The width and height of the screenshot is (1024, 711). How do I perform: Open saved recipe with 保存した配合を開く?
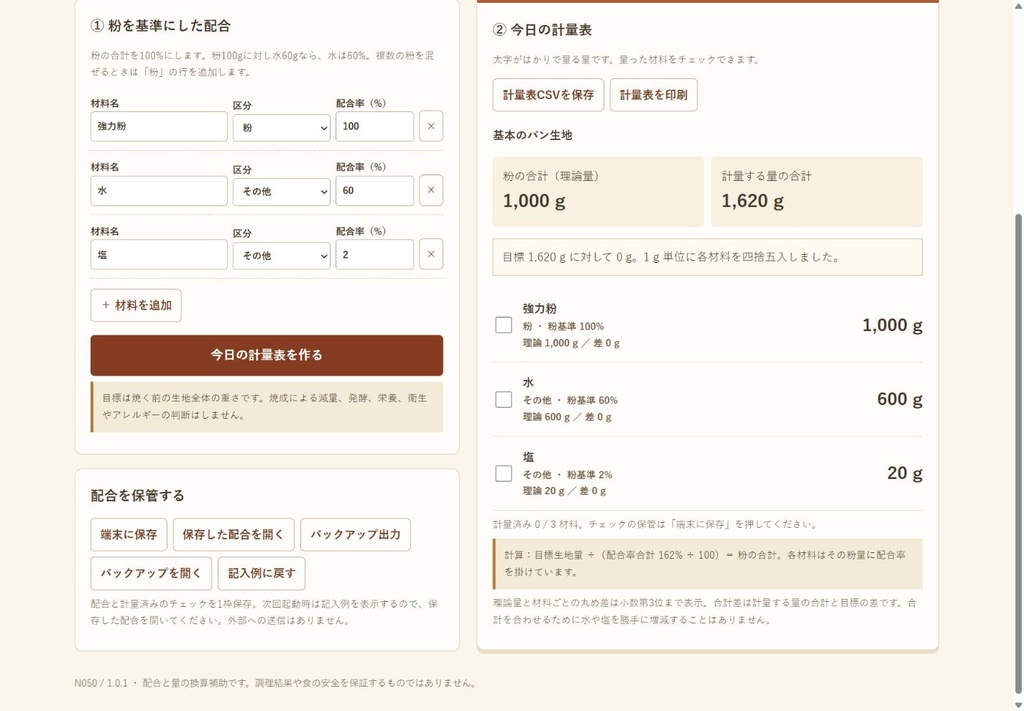pos(234,535)
